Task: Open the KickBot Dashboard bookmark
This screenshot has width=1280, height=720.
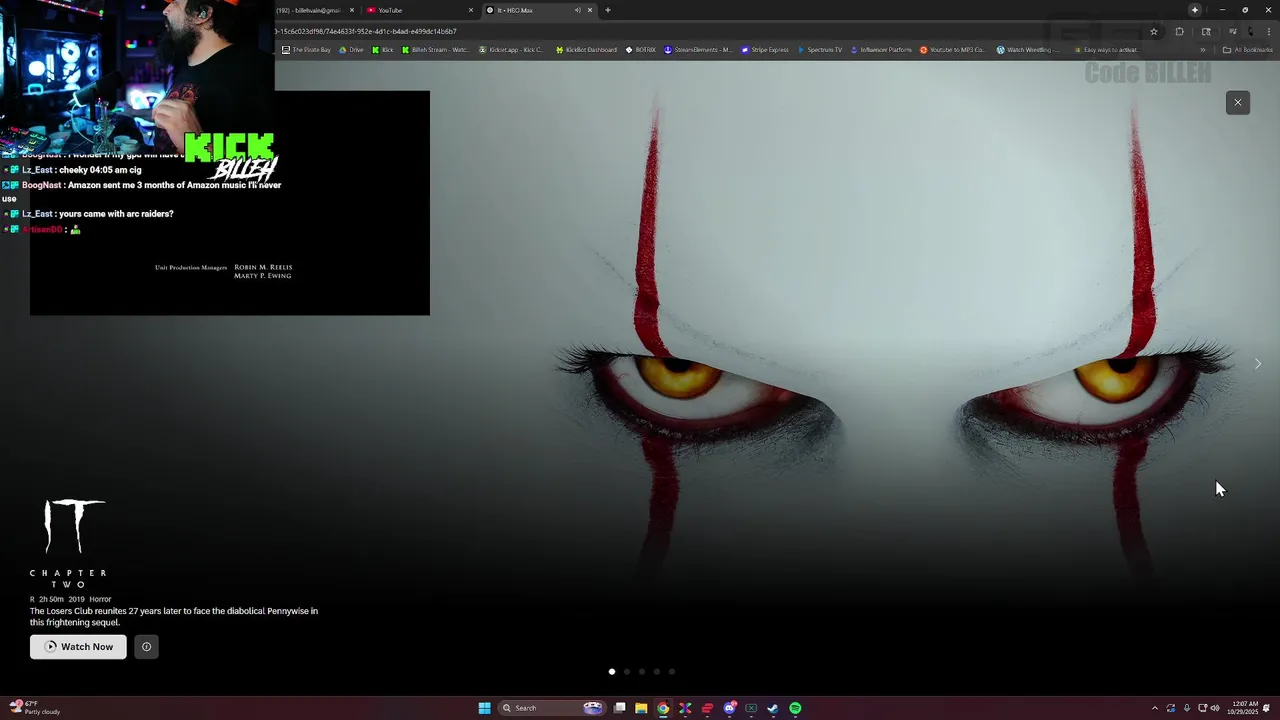Action: [x=586, y=50]
